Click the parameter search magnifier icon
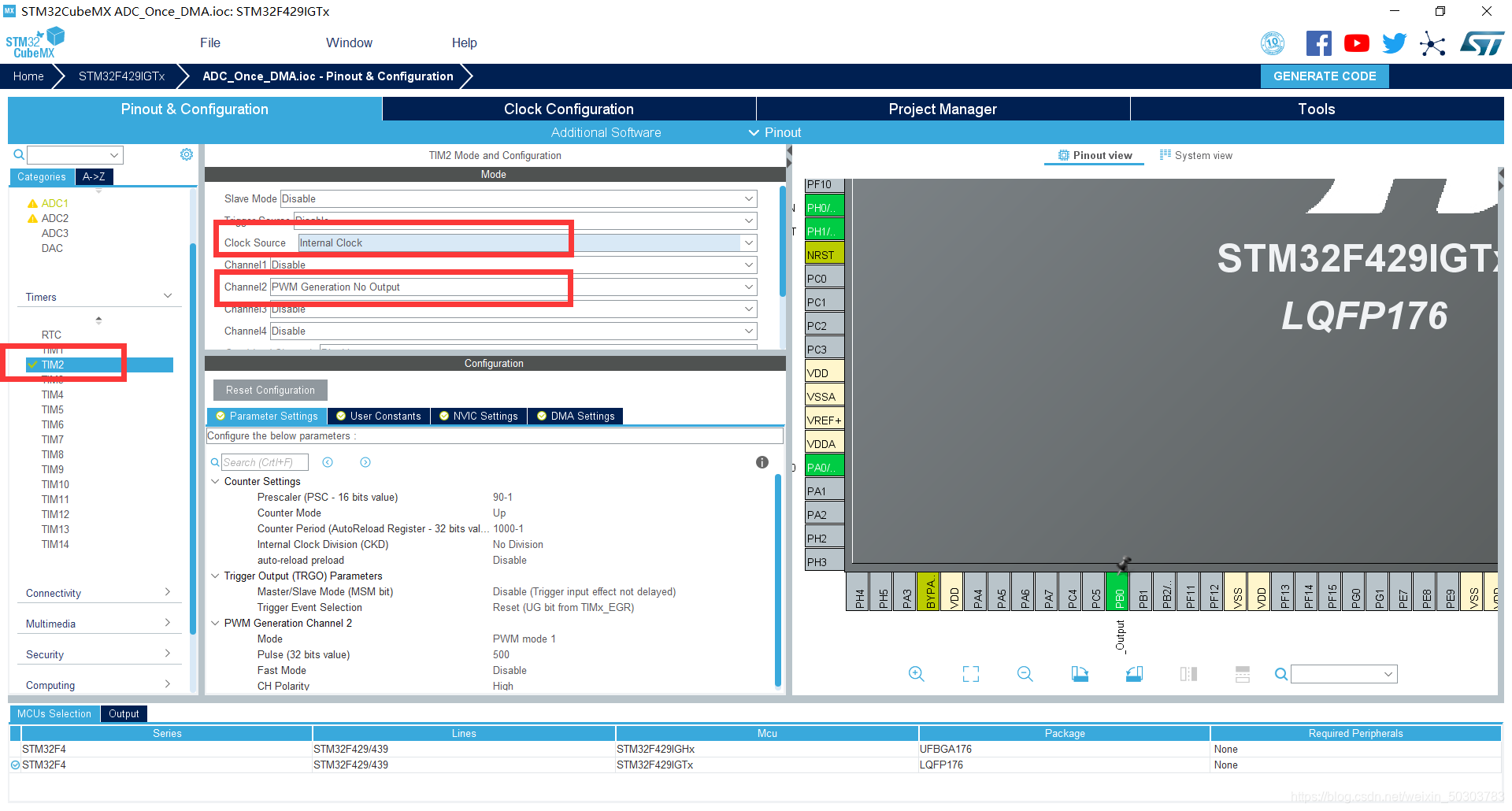The height and width of the screenshot is (811, 1512). coord(214,463)
